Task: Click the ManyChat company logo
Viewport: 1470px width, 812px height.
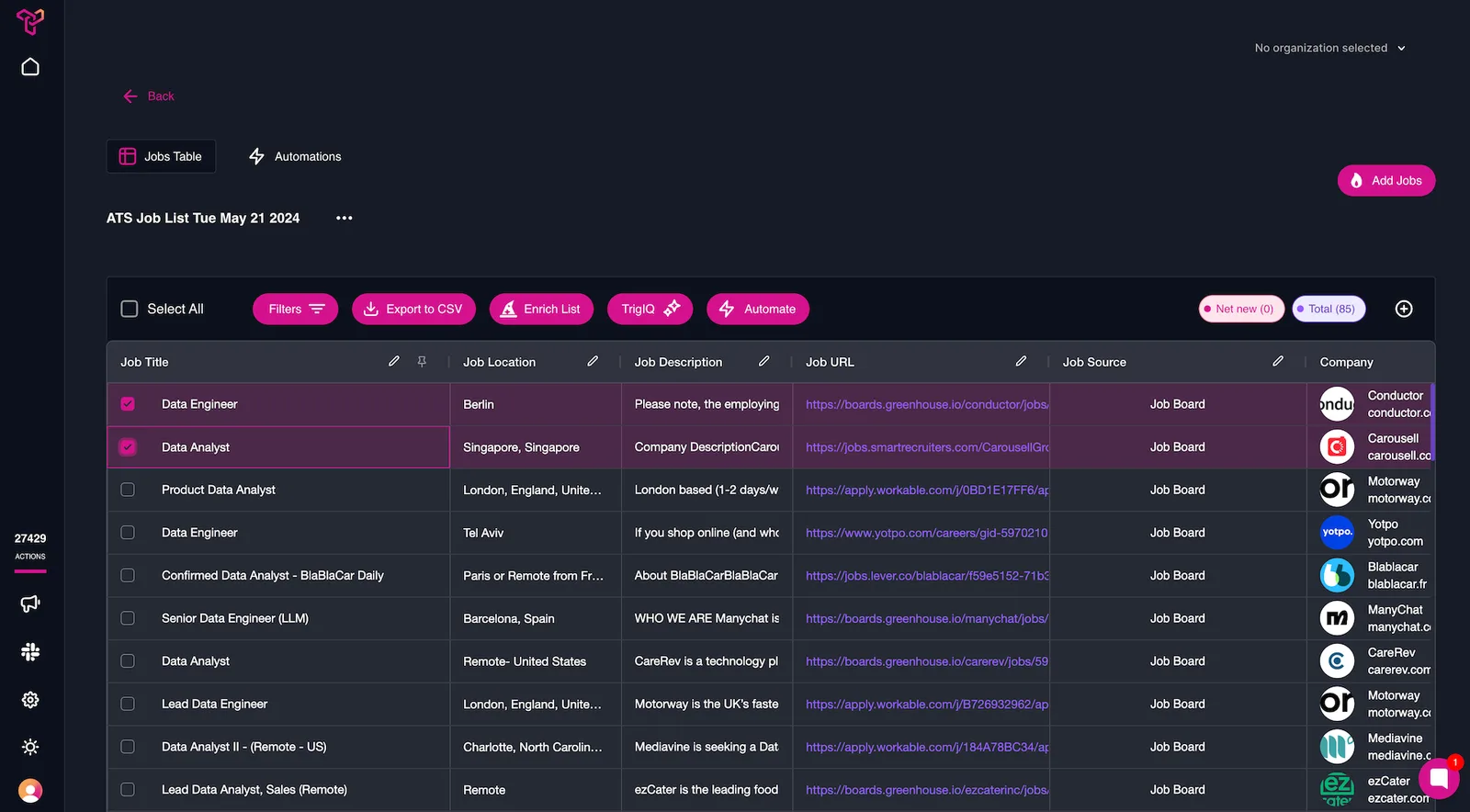Action: click(x=1337, y=618)
